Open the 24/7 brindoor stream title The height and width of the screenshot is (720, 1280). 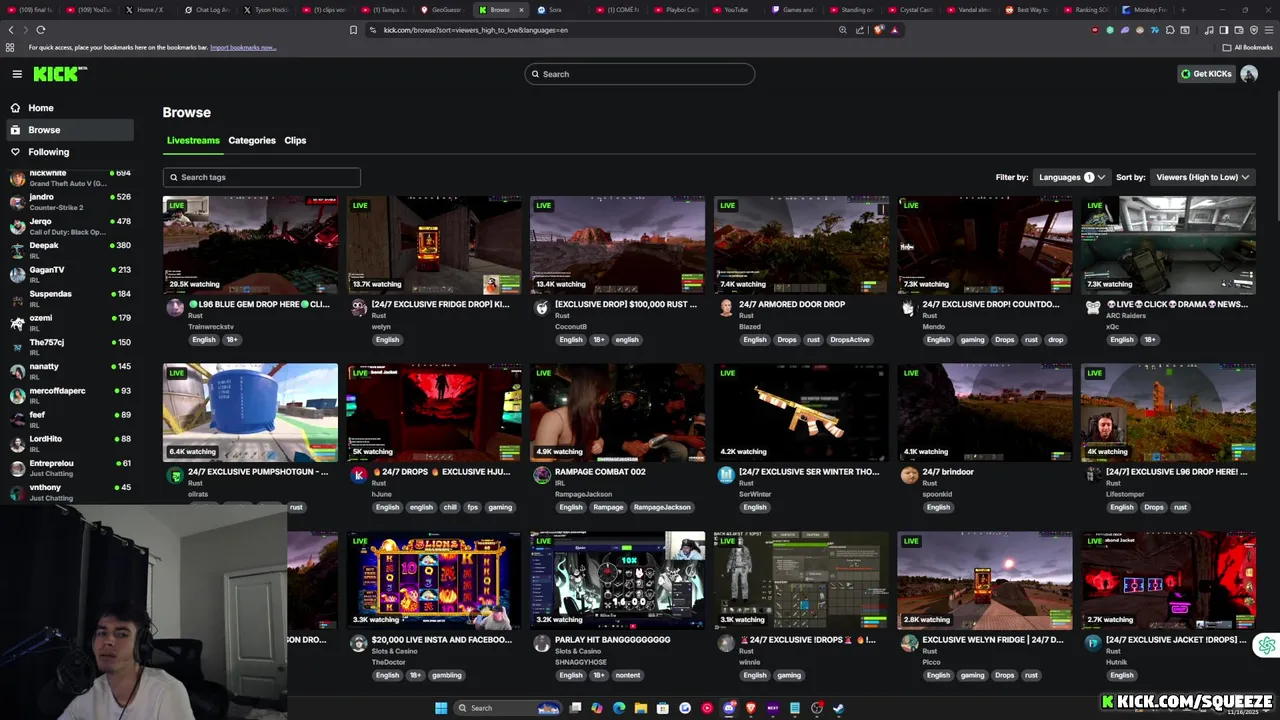948,472
